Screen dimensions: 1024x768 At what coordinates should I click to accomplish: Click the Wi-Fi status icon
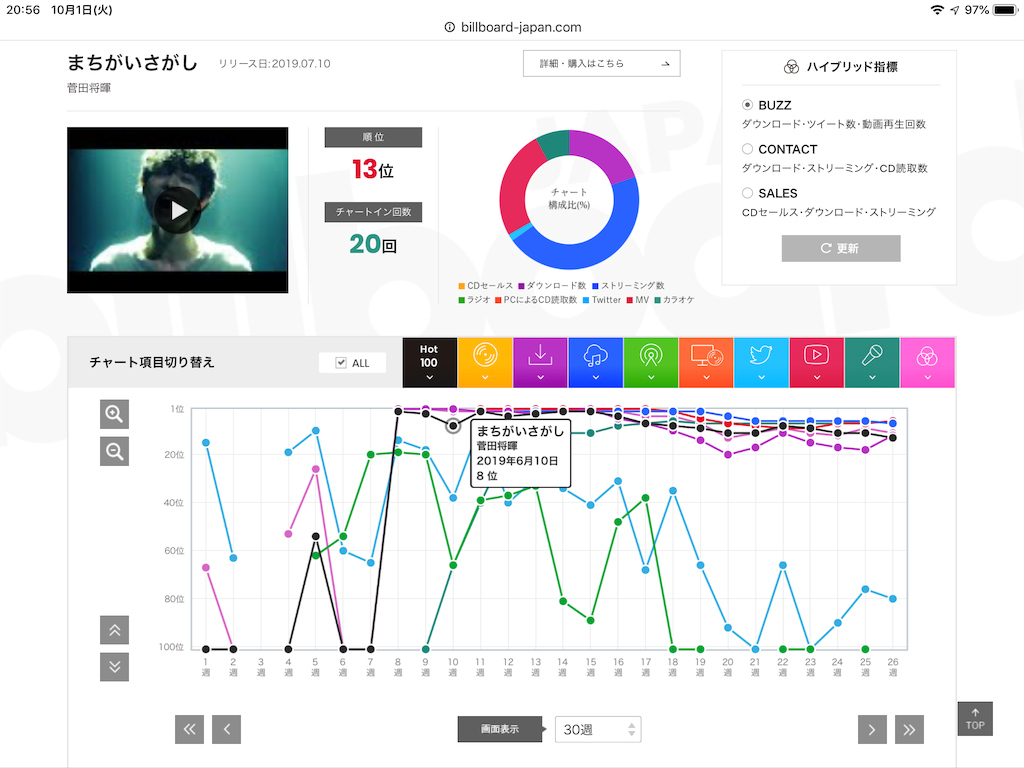(937, 10)
